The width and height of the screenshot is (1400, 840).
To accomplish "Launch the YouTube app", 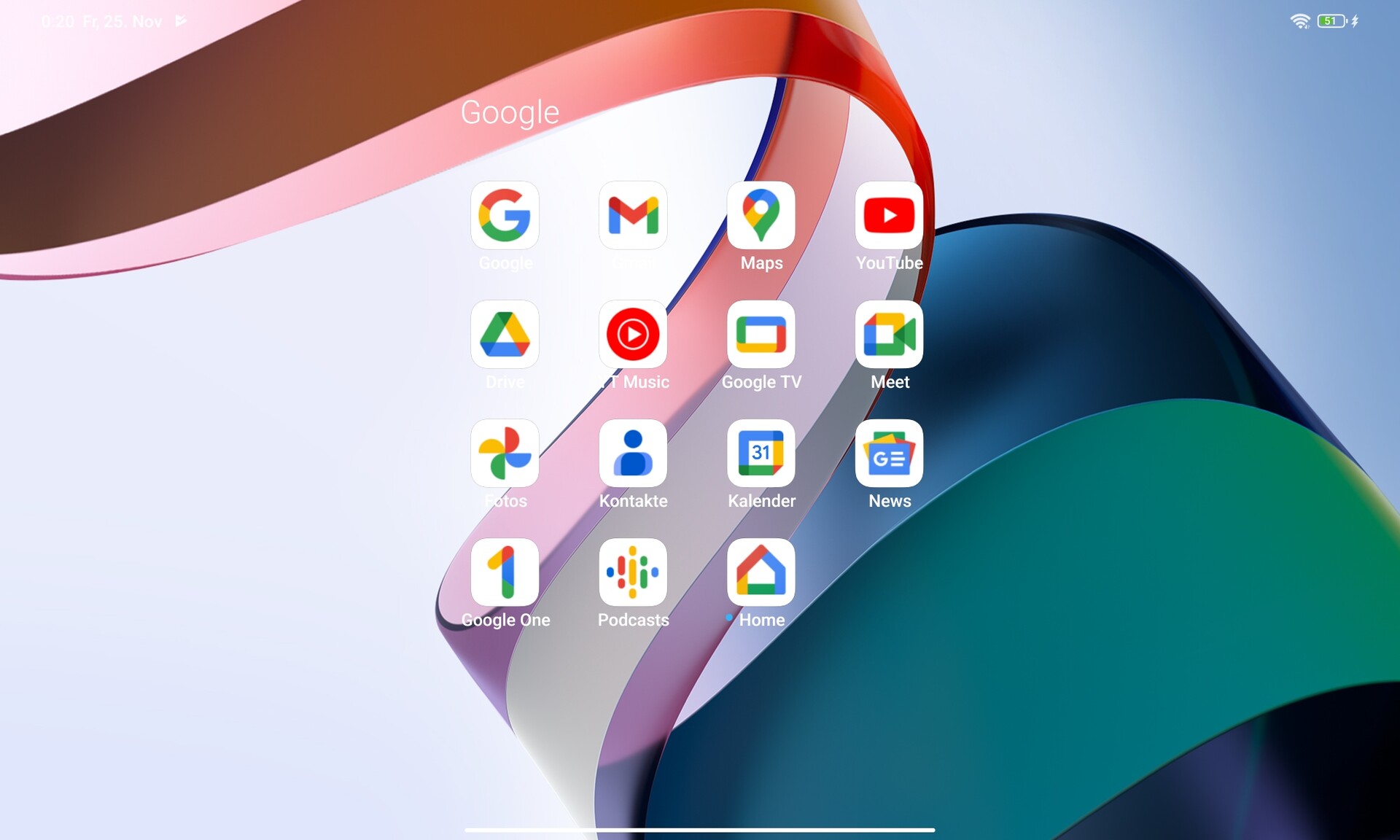I will [889, 215].
